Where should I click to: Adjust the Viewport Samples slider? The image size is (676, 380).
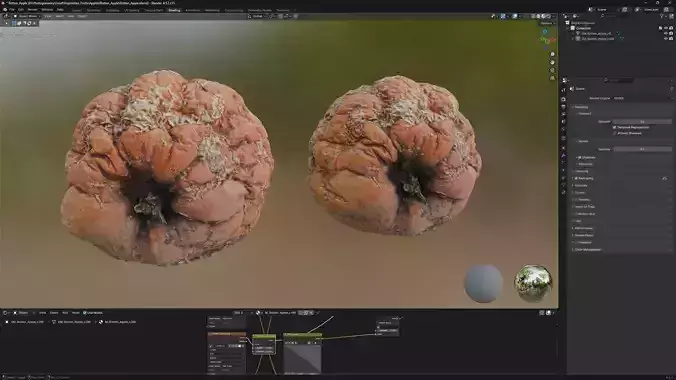coord(642,122)
